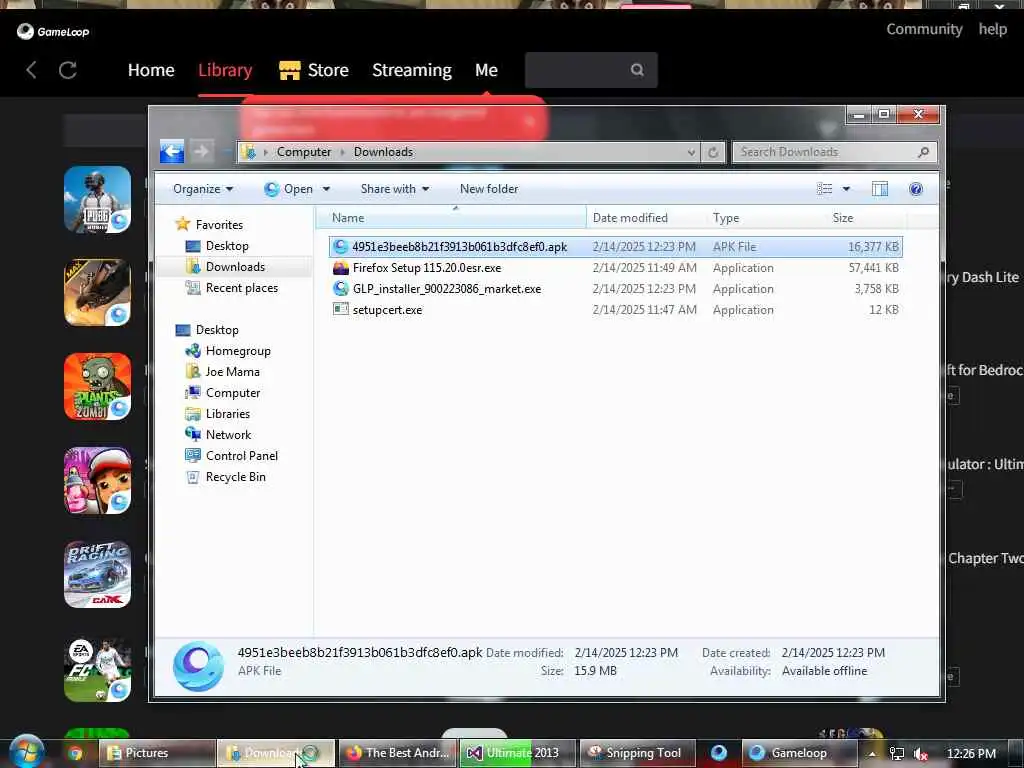This screenshot has width=1024, height=768.
Task: Expand the view options dropdown arrow
Action: [846, 189]
